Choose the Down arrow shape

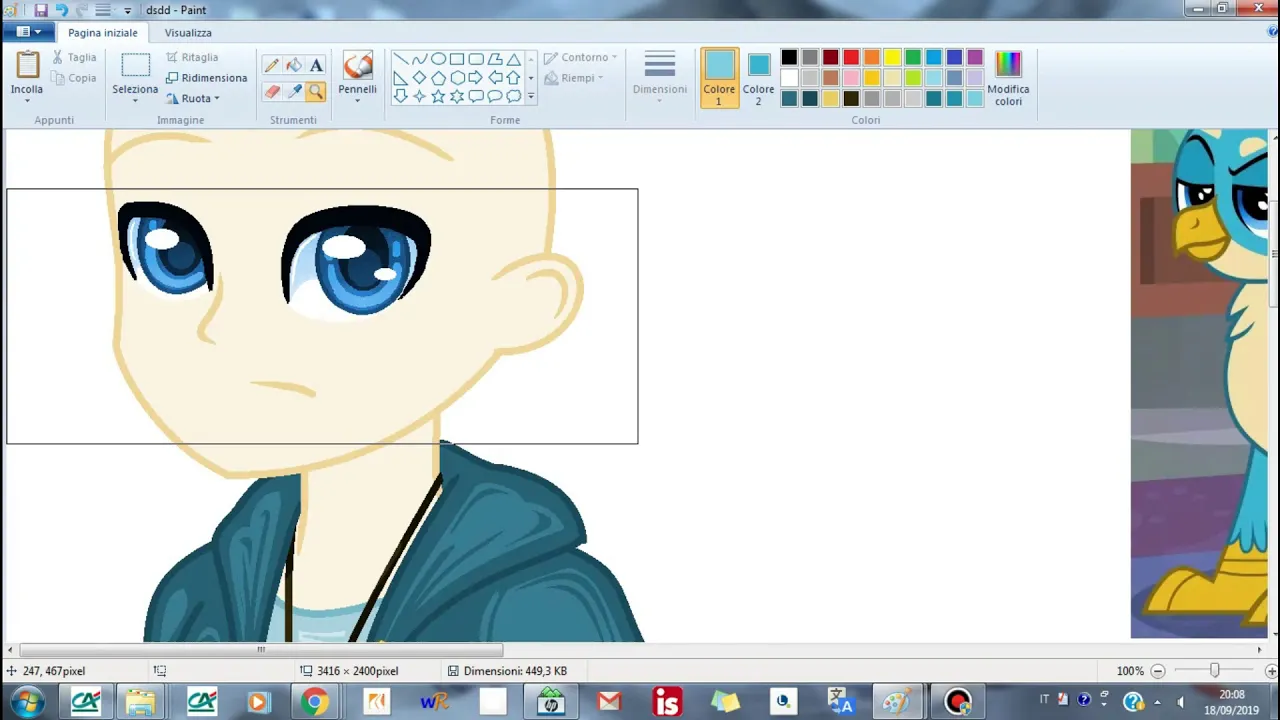pos(400,96)
